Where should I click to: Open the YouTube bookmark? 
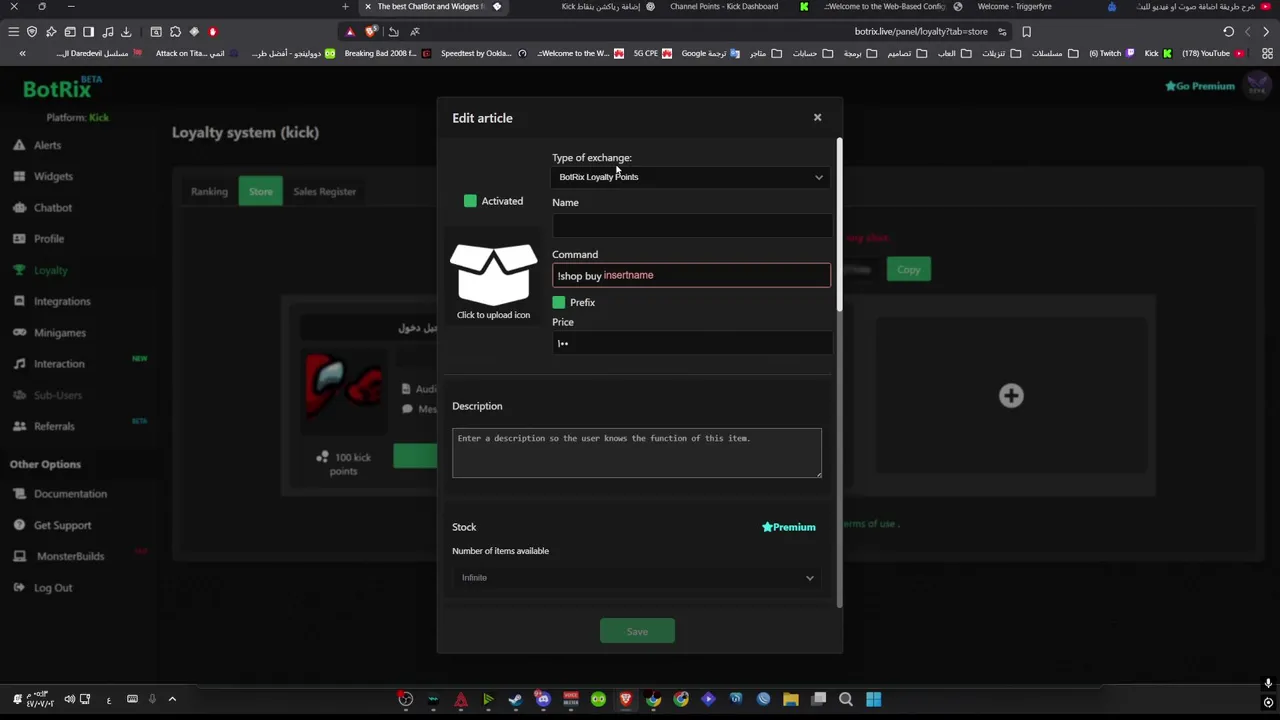point(1212,53)
